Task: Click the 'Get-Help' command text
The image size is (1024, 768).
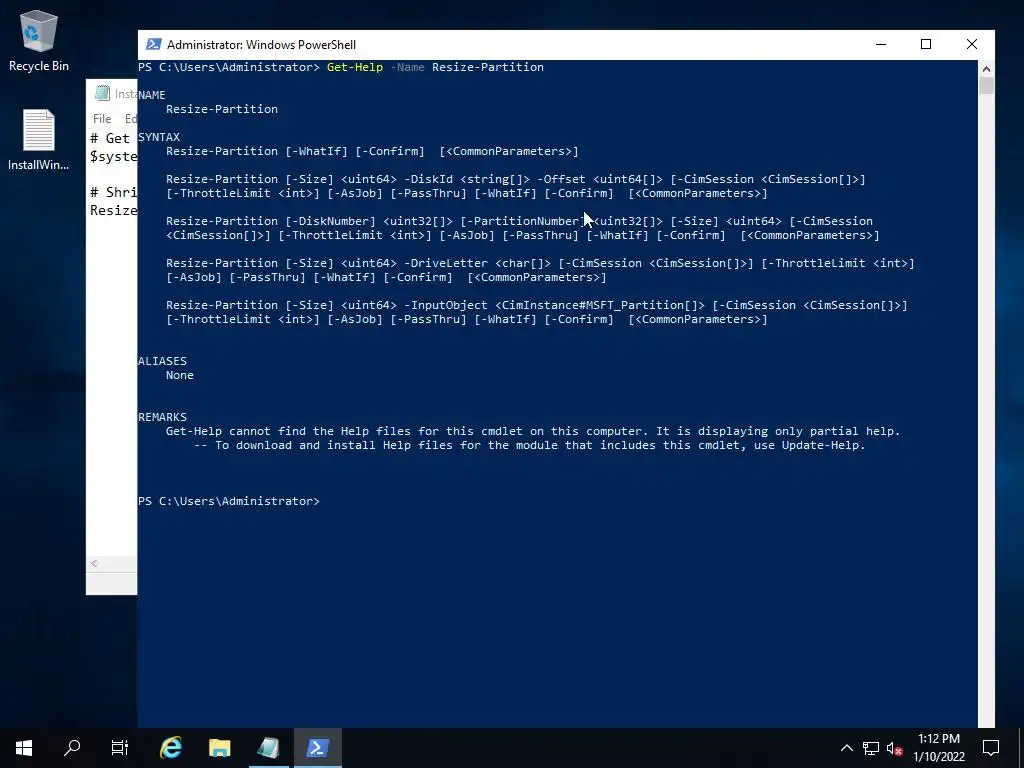Action: [355, 67]
